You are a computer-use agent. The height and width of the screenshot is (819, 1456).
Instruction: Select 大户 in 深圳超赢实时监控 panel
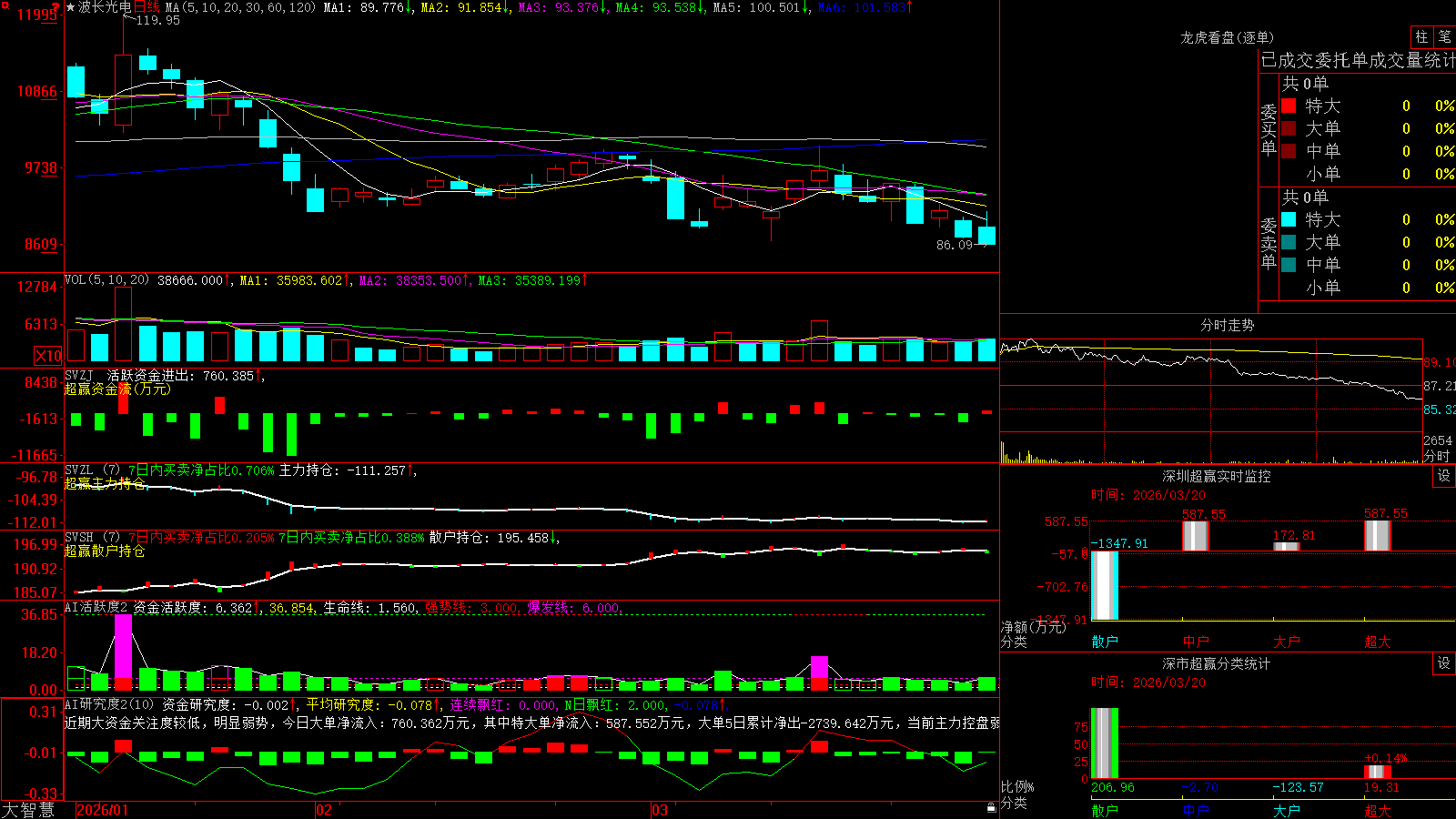[1287, 642]
